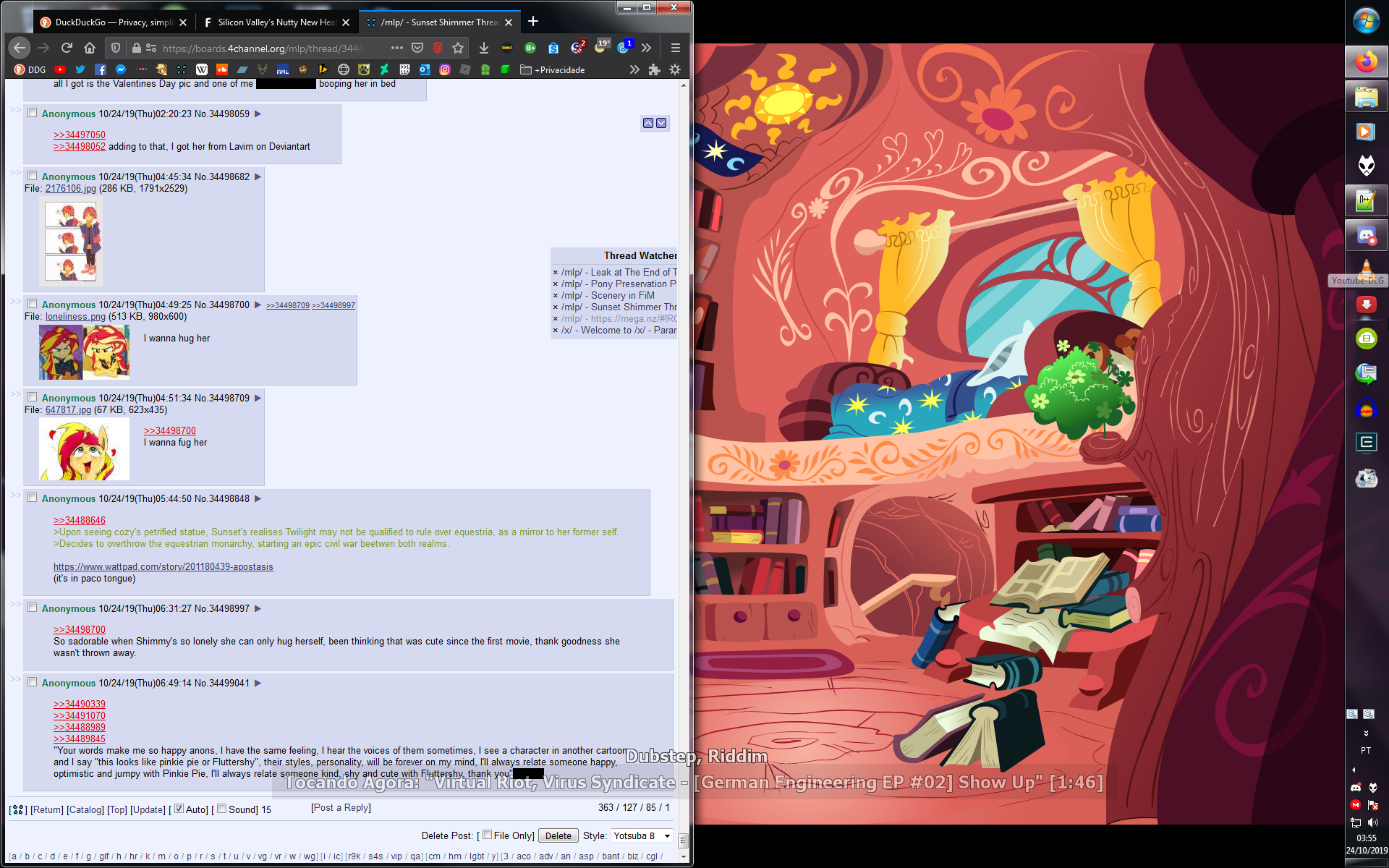
Task: Open Wikipedia bookmark icon
Action: click(x=202, y=69)
